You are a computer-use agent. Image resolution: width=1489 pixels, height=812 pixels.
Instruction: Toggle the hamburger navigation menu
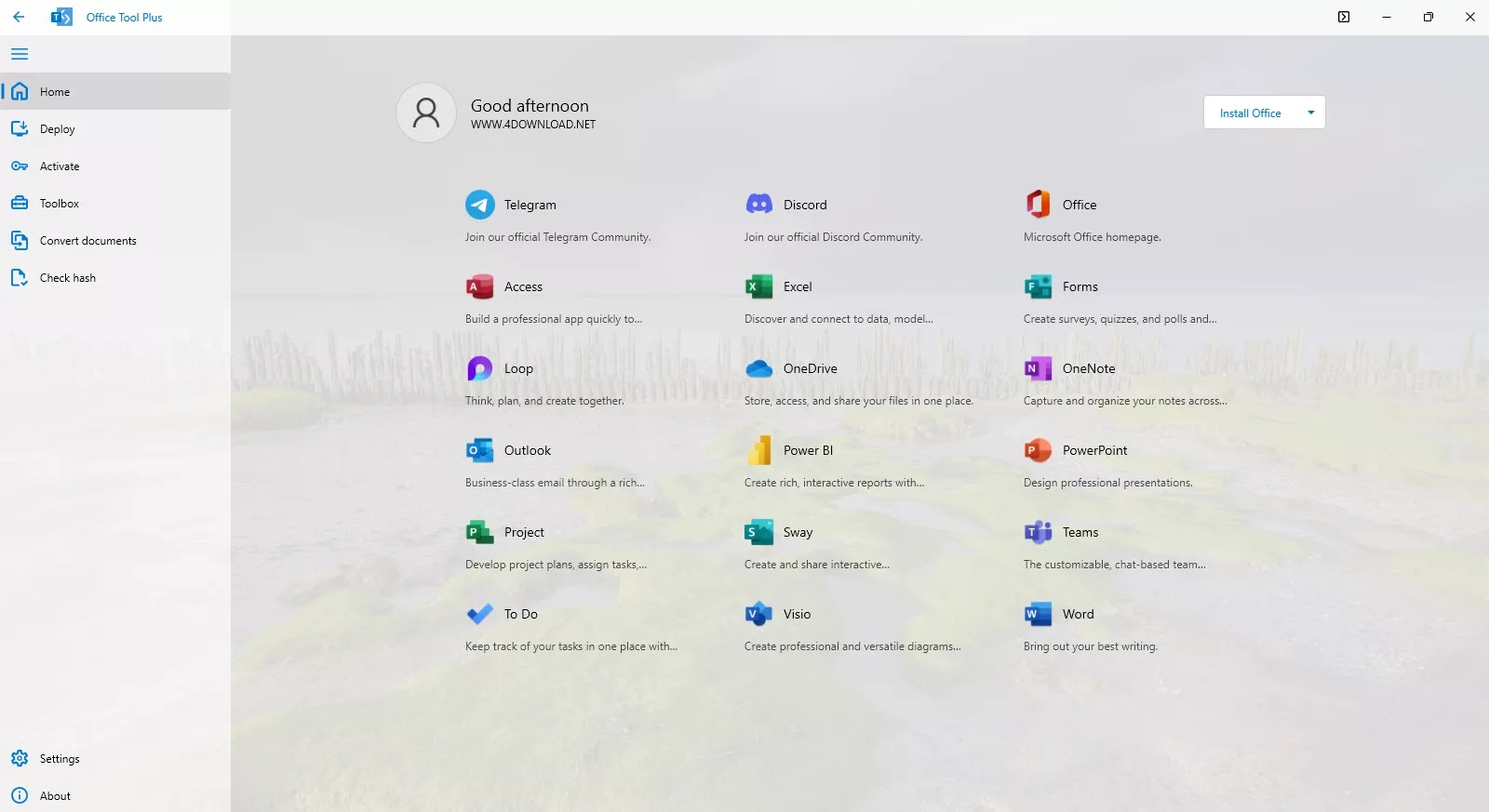click(x=20, y=54)
